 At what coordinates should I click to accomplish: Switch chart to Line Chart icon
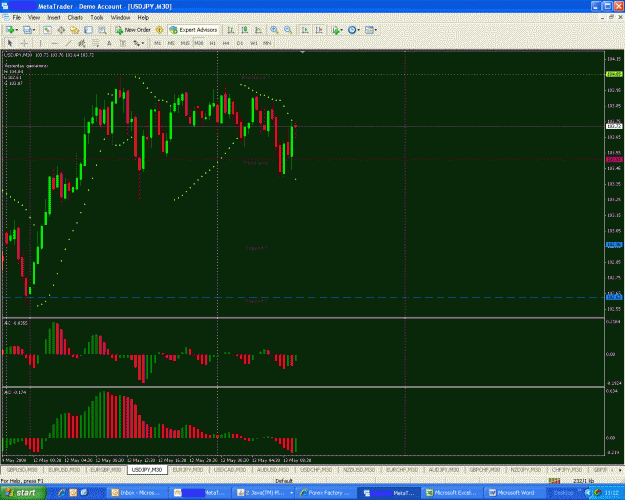click(x=258, y=30)
